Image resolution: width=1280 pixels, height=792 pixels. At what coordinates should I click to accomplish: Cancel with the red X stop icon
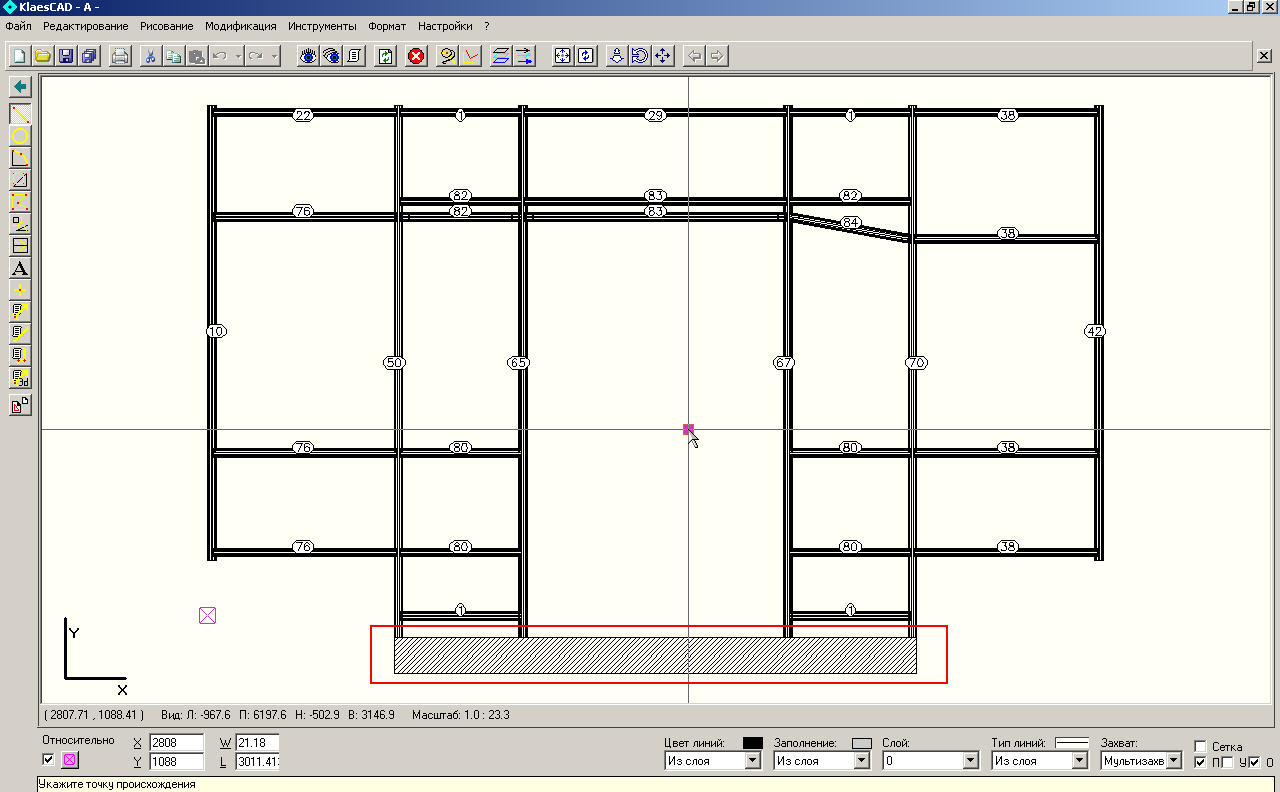[416, 56]
